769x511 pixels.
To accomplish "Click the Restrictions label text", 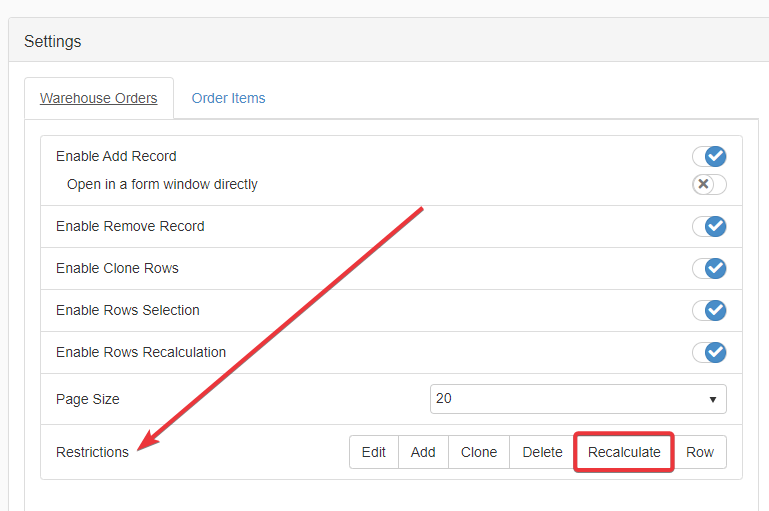I will tap(92, 452).
